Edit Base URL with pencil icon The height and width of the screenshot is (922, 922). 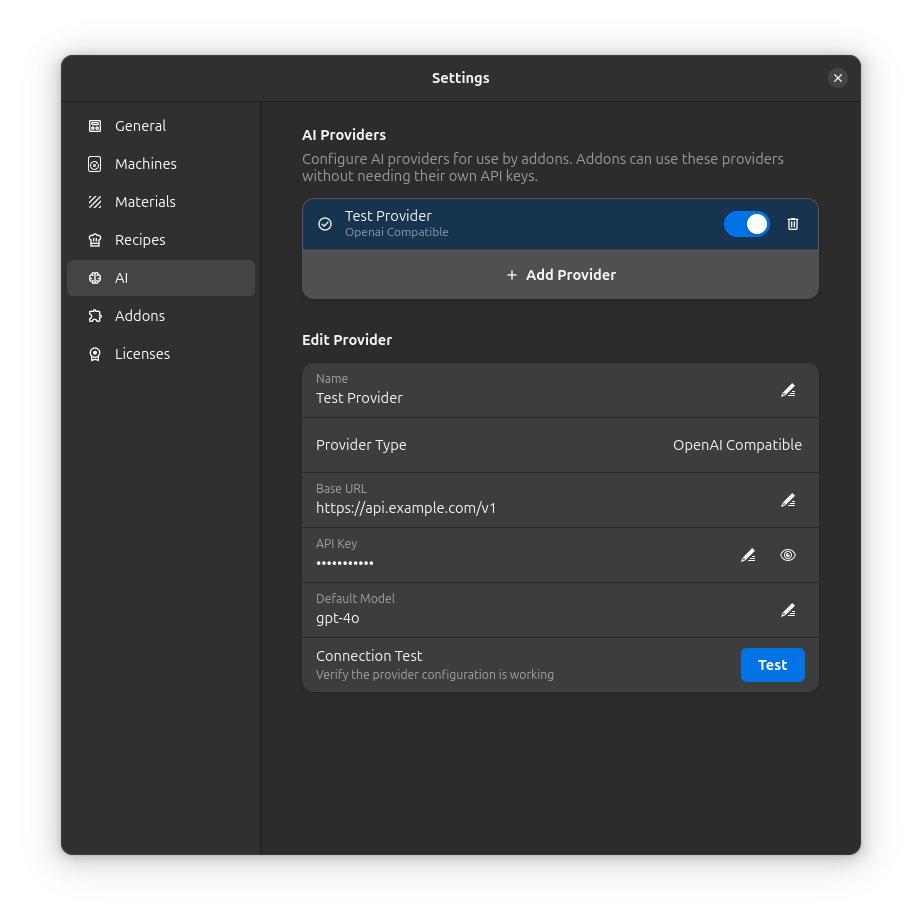[788, 500]
